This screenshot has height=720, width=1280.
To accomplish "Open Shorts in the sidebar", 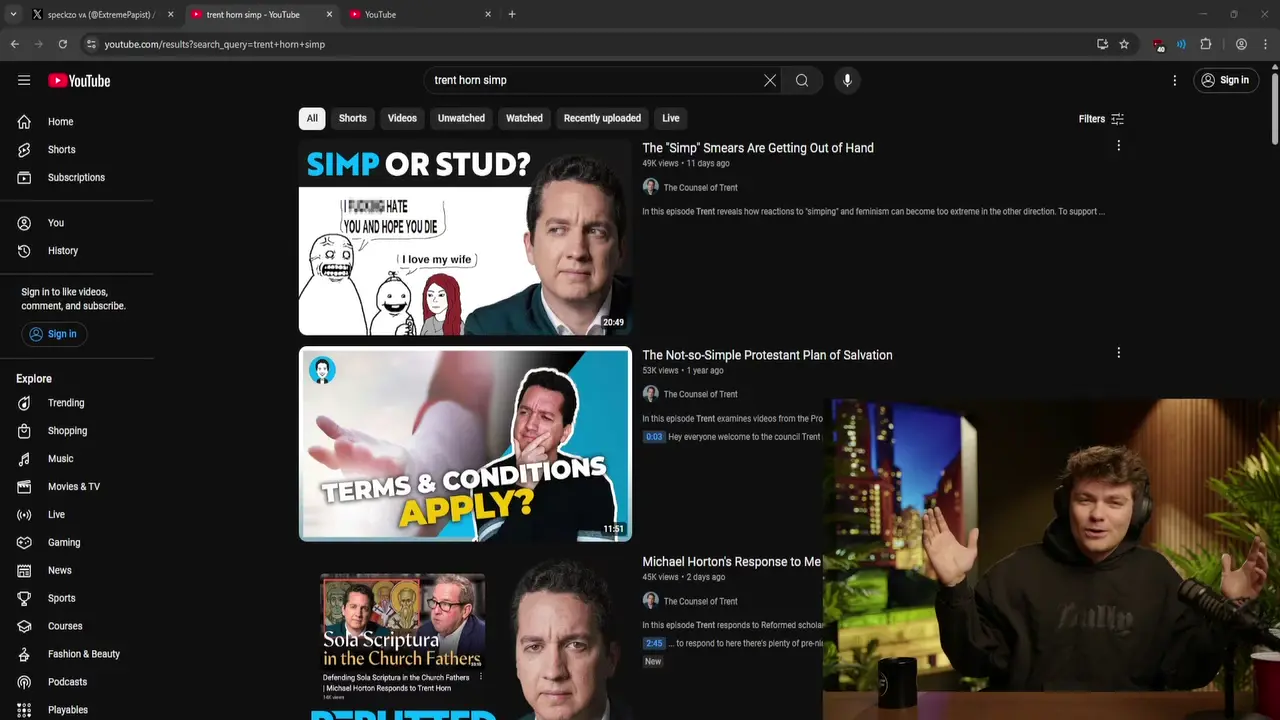I will [x=61, y=149].
